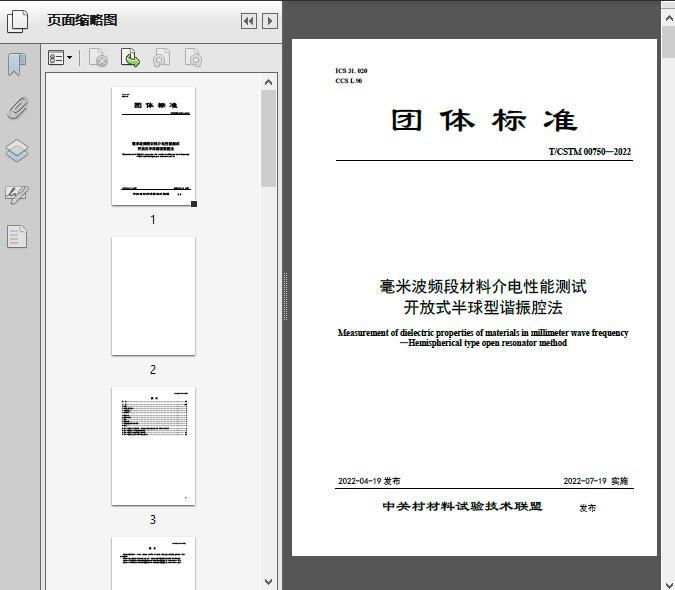Click the page number label 3
Viewport: 675px width, 590px height.
pos(153,520)
